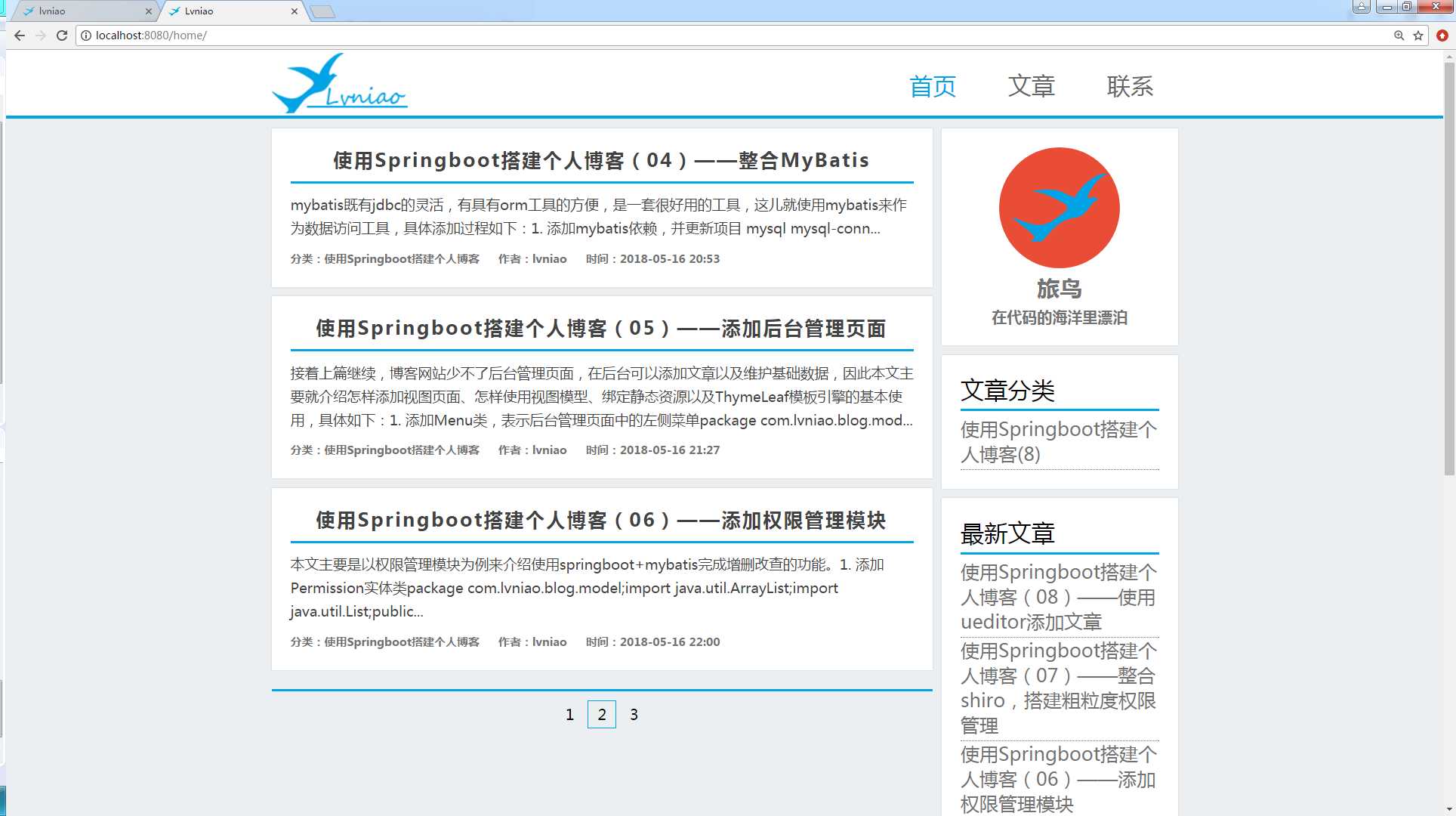Open the 联系 navigation item
The image size is (1456, 816).
point(1130,86)
